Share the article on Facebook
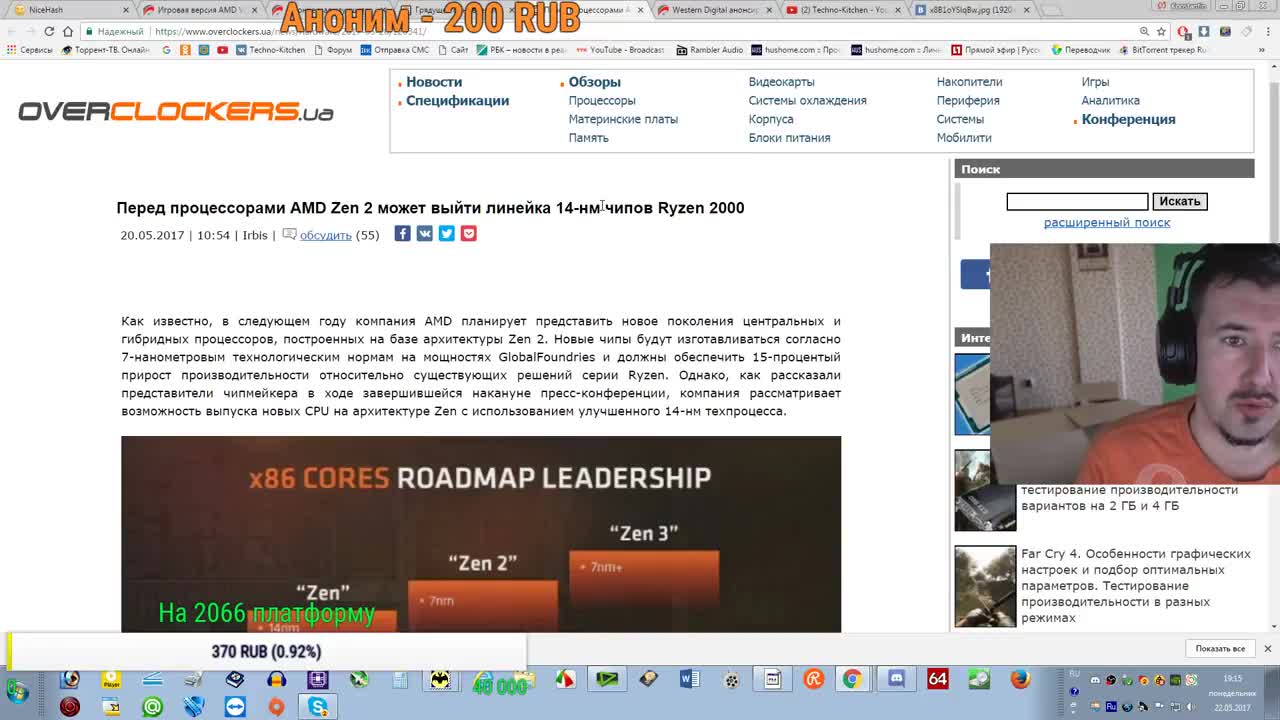Viewport: 1280px width, 720px height. pyautogui.click(x=402, y=234)
